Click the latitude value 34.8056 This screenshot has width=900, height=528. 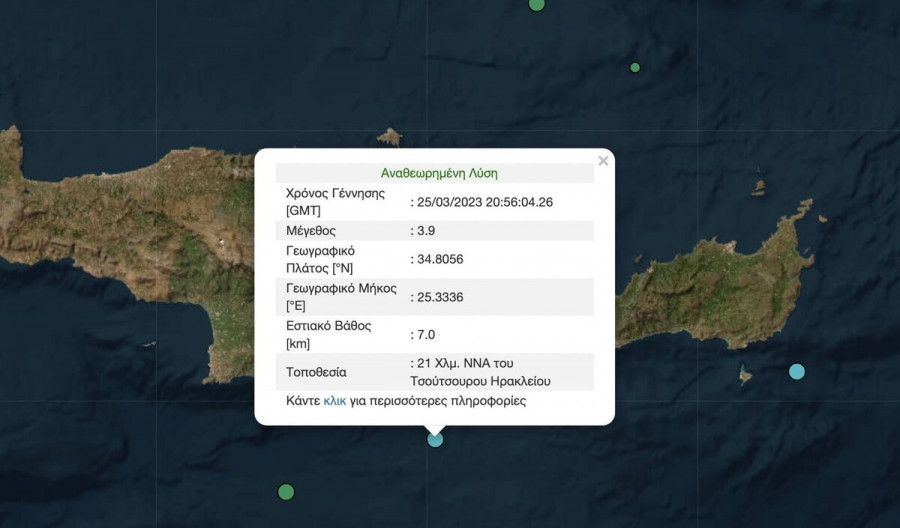click(x=440, y=259)
